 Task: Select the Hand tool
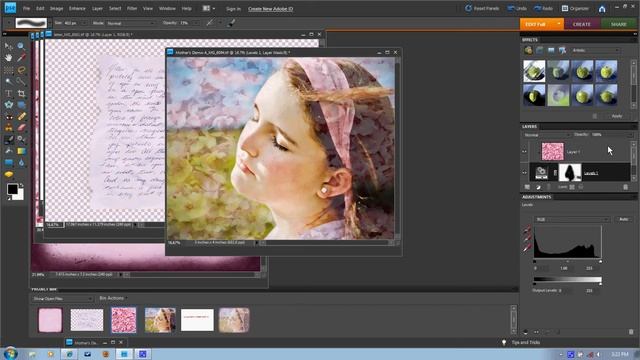coord(9,58)
